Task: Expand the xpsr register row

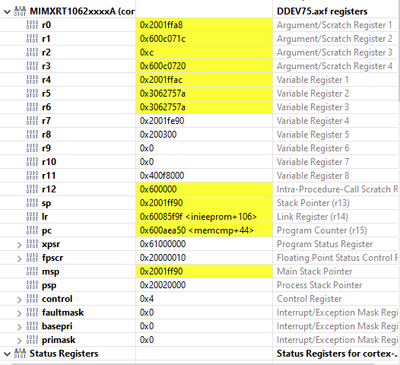Action: [x=19, y=245]
